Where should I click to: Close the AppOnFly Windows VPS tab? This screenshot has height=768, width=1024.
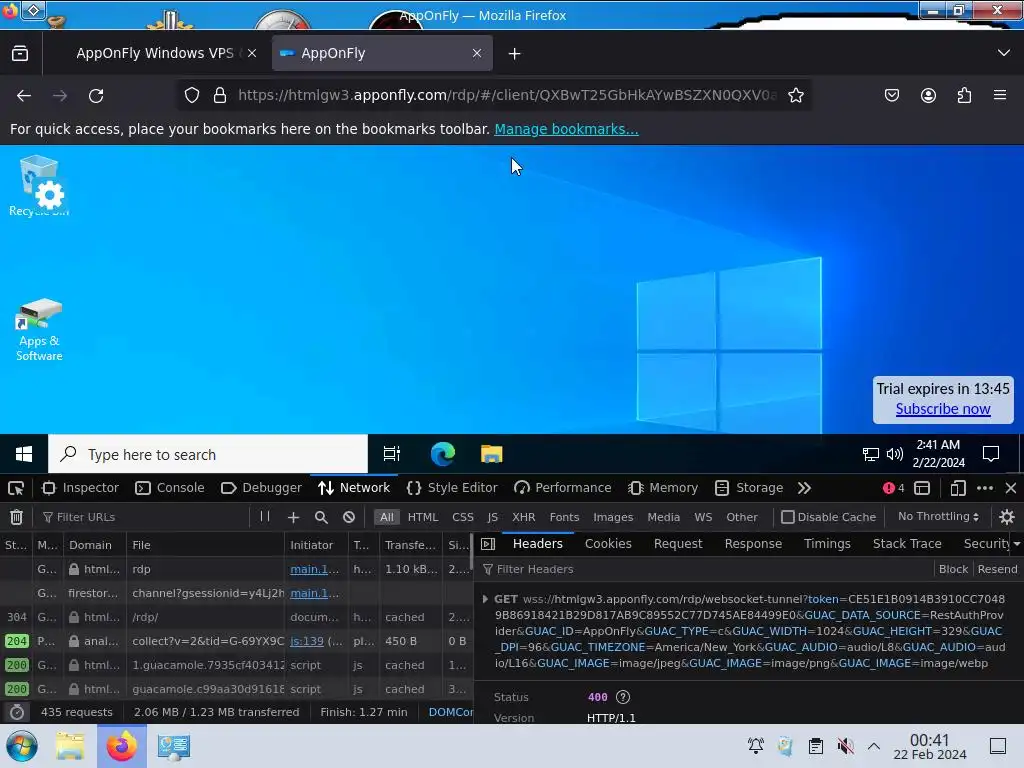click(x=252, y=54)
